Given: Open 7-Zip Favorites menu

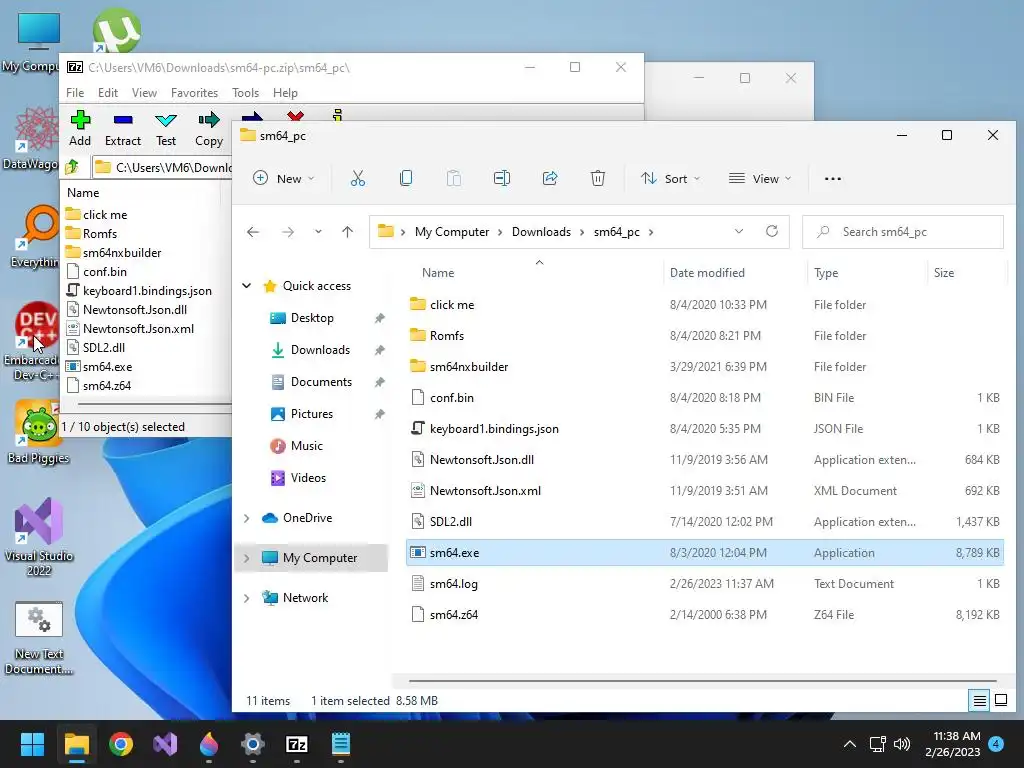Looking at the screenshot, I should (x=195, y=93).
